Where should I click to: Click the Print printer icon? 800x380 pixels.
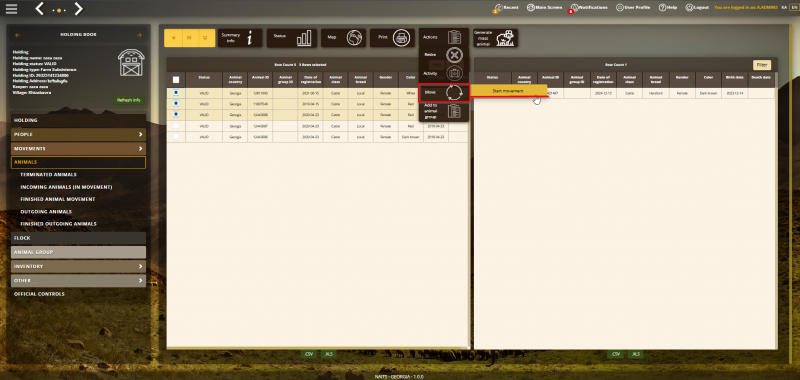point(402,38)
